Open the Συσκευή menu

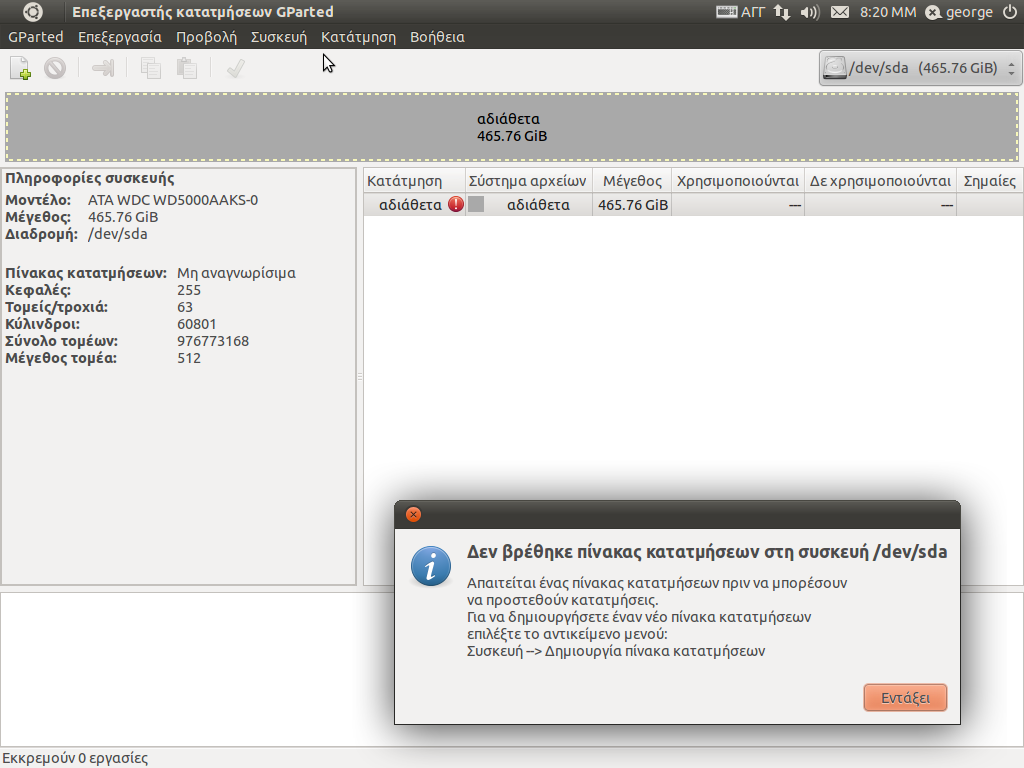tap(279, 37)
